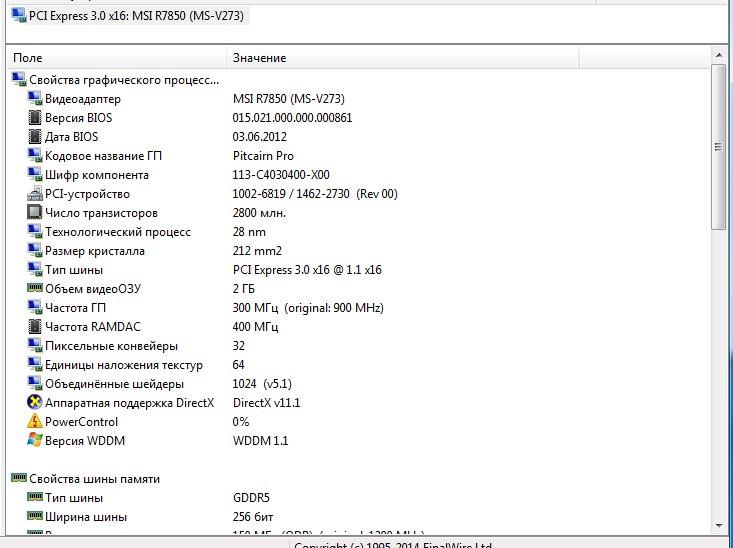Select the 'DirectX v11.1' value
733x548 pixels.
pos(266,403)
